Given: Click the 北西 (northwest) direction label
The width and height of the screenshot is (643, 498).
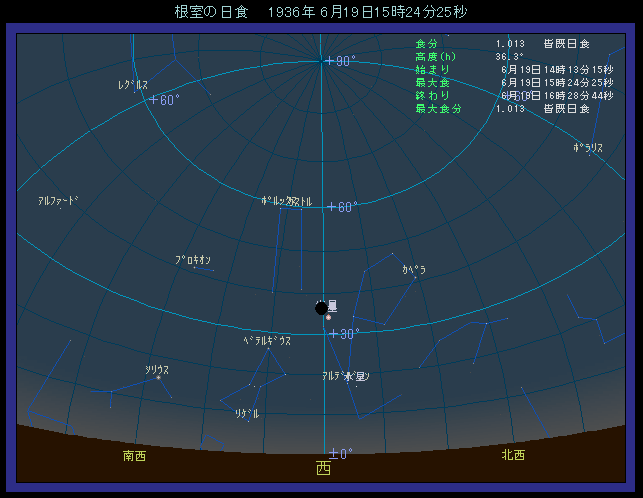Looking at the screenshot, I should (512, 455).
